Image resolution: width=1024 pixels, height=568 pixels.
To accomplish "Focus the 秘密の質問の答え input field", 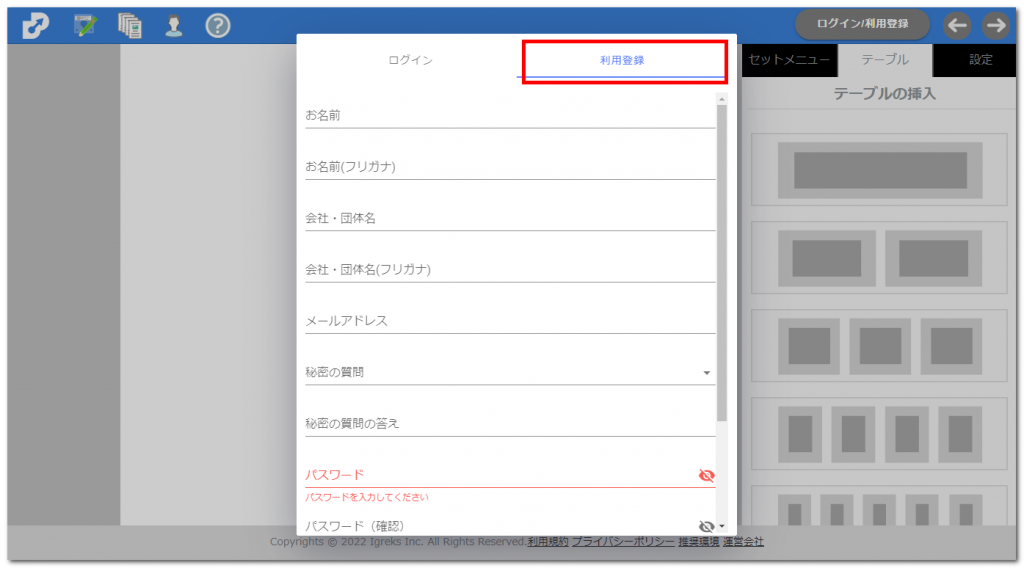I will point(510,424).
